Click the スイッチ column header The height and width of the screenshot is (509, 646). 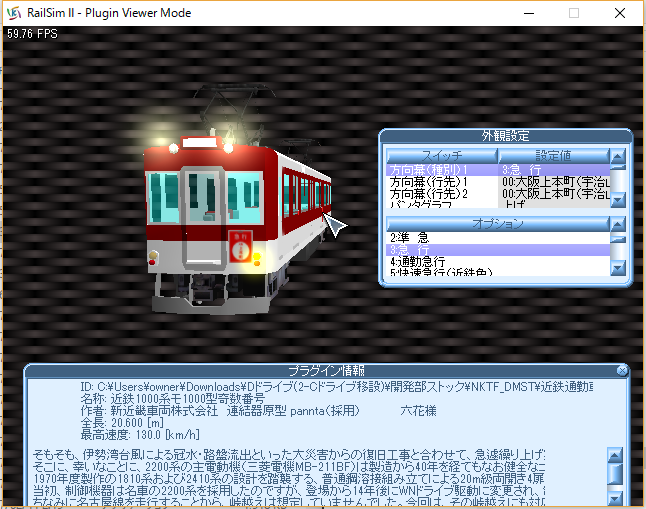click(x=442, y=156)
